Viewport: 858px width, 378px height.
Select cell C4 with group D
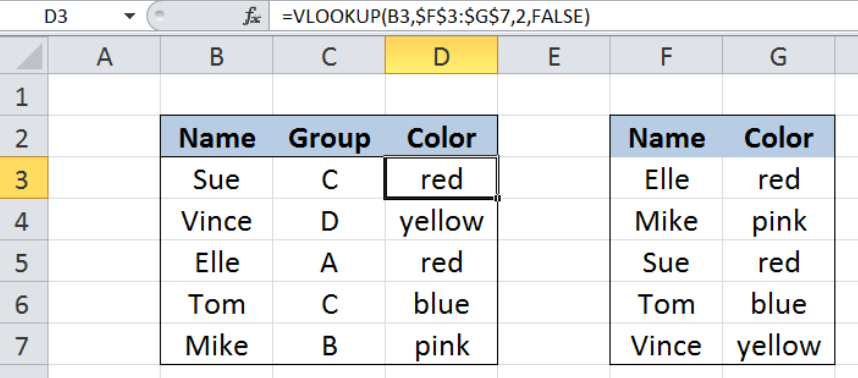(x=329, y=219)
